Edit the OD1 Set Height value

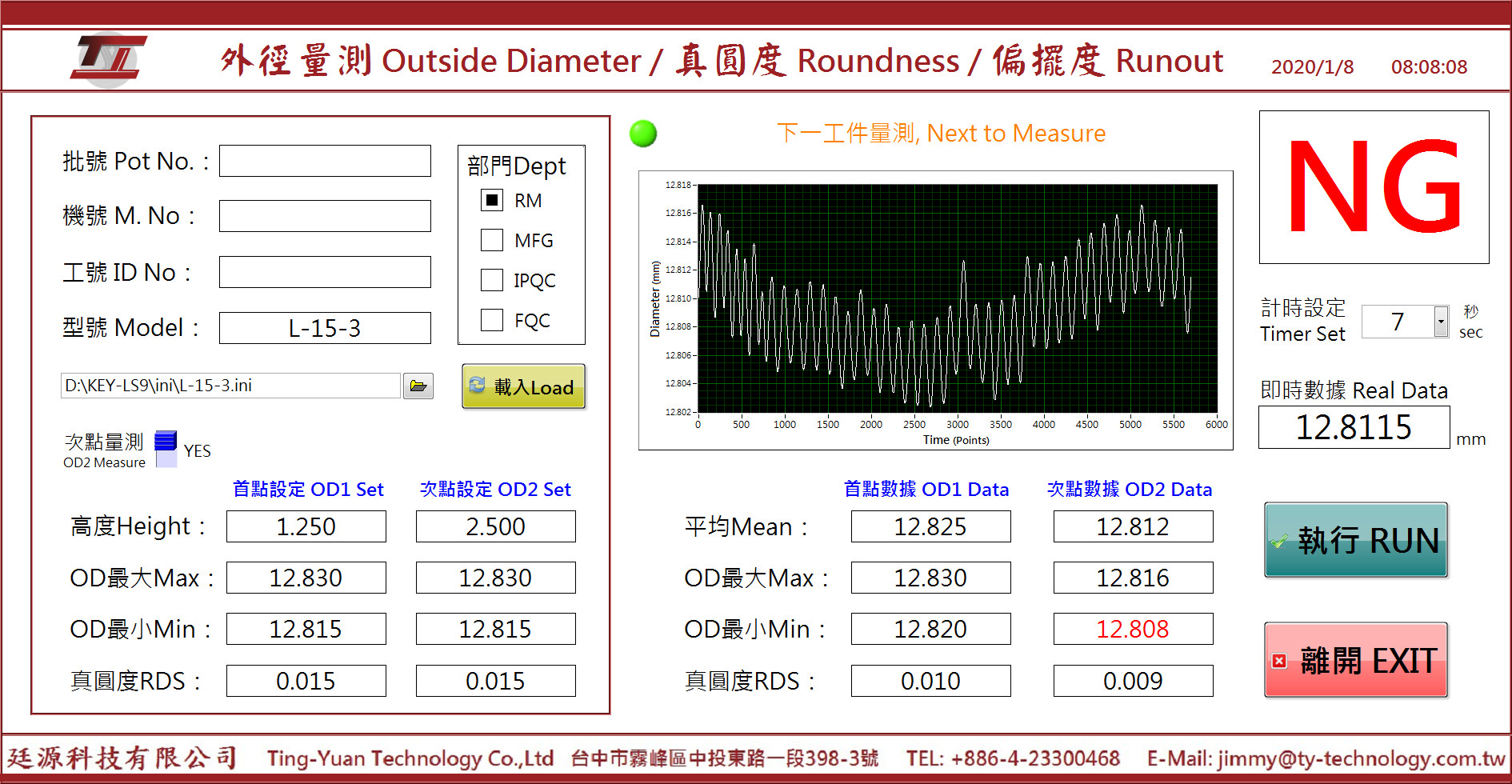tap(306, 526)
